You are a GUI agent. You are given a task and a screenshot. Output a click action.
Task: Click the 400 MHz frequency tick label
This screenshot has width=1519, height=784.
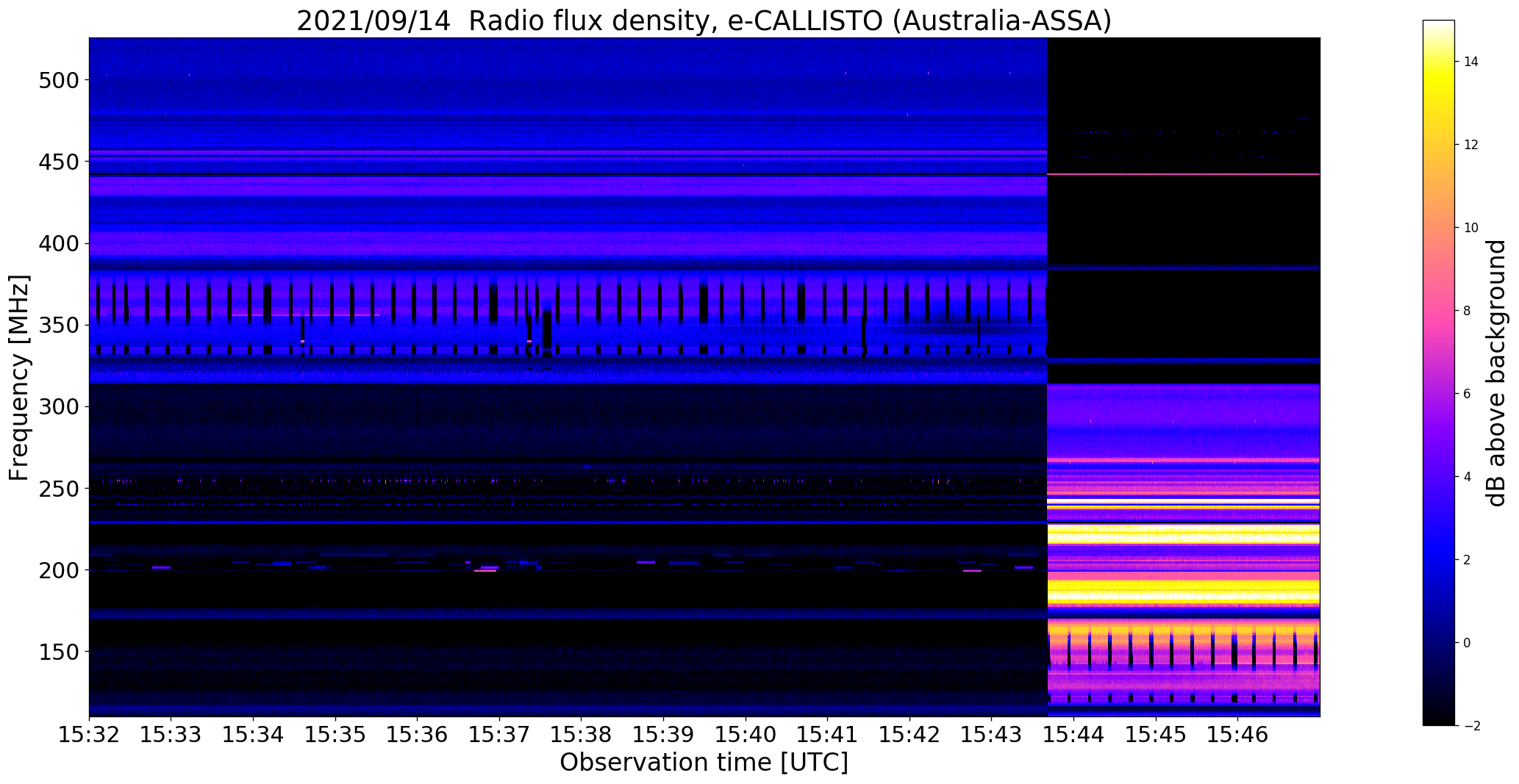click(60, 243)
